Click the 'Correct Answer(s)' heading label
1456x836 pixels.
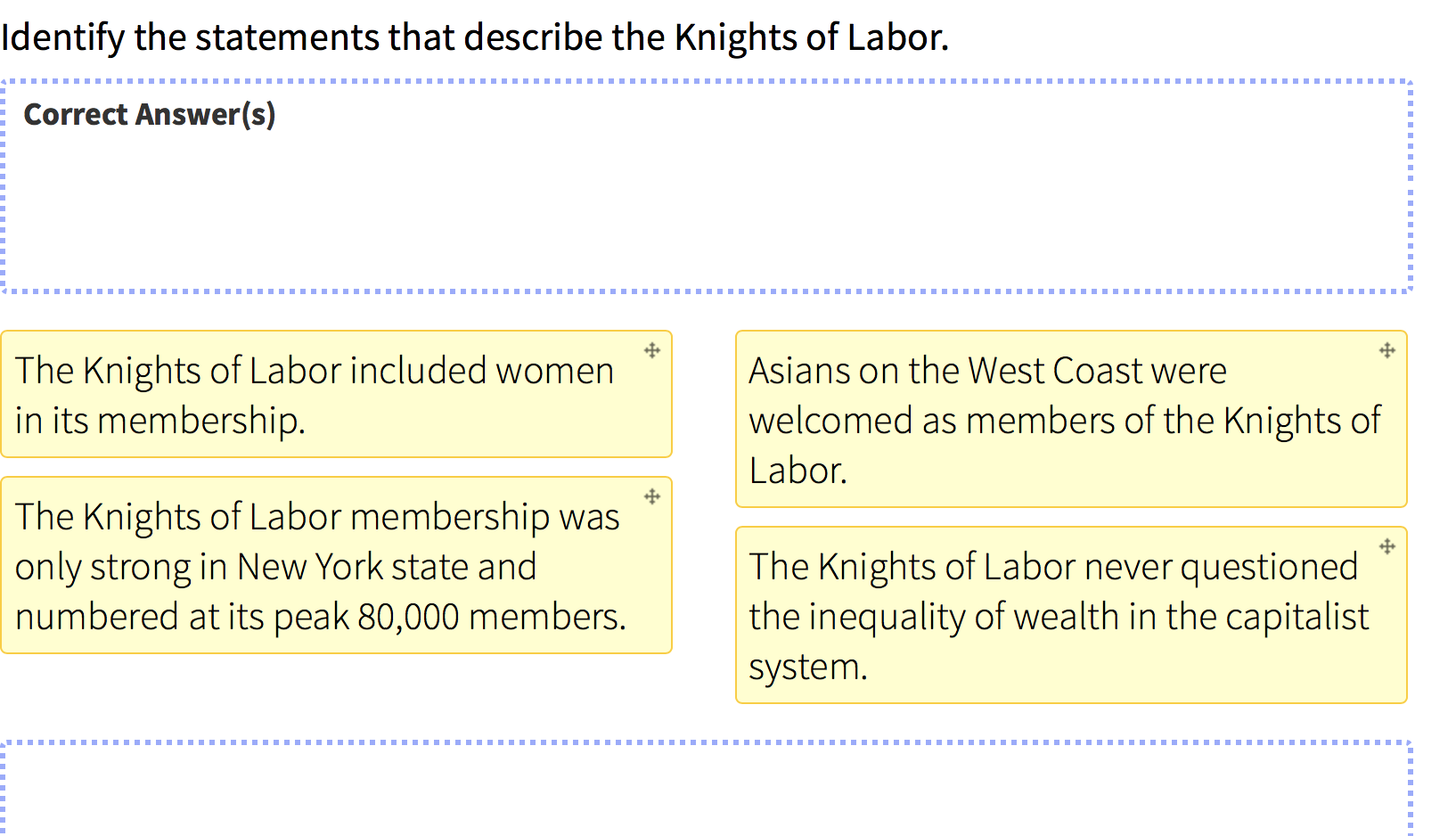150,115
